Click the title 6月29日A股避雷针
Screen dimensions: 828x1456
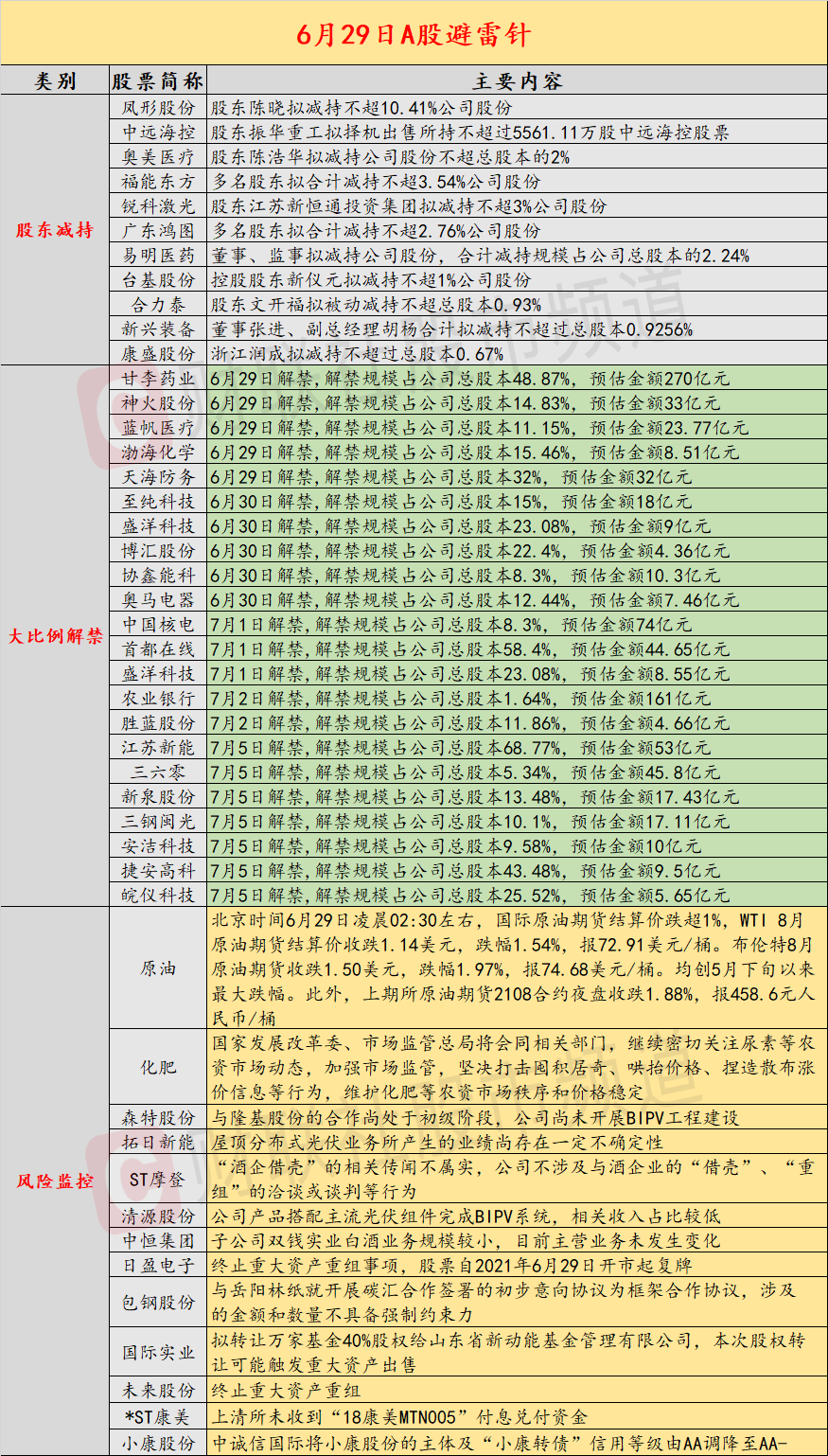414,35
